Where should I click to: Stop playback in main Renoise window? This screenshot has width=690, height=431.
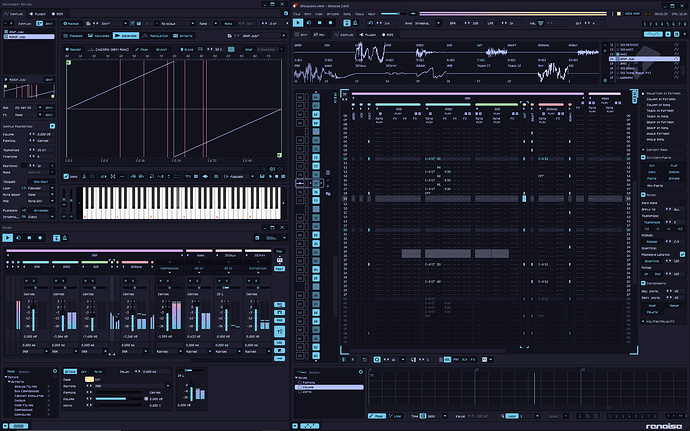coord(320,23)
